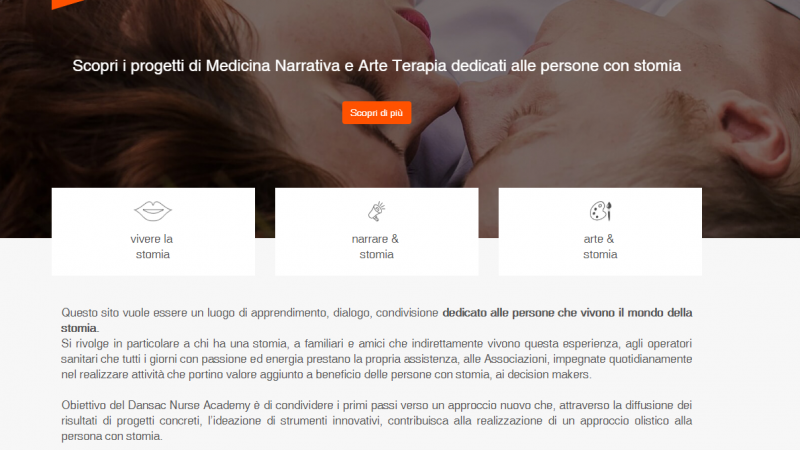
Task: Click the last line persona con stomia
Action: [x=112, y=436]
